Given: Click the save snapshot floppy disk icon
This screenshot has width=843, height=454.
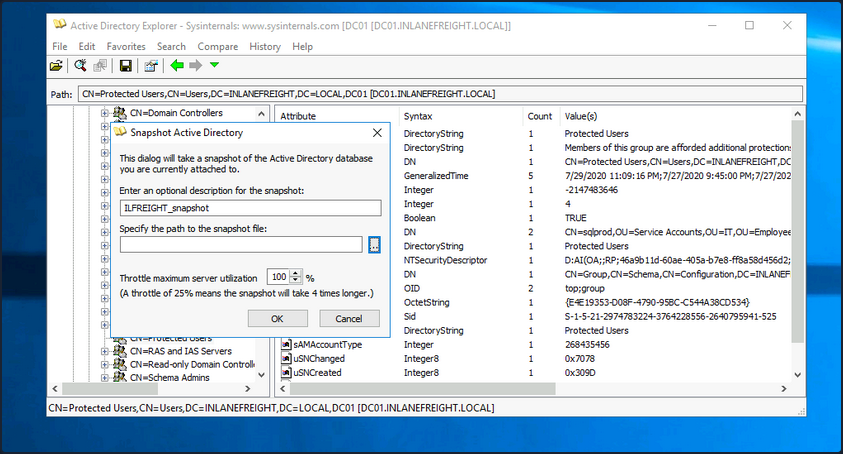Looking at the screenshot, I should click(x=126, y=66).
